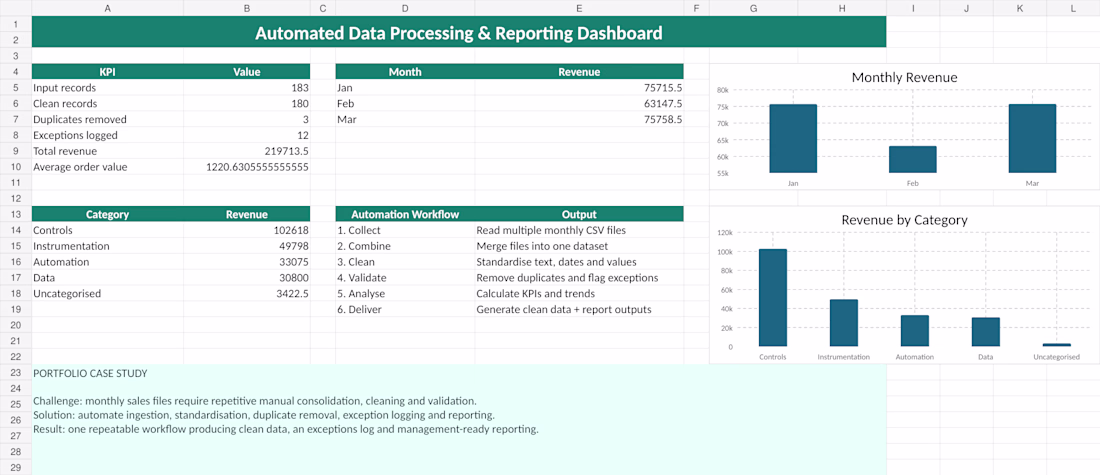Select the 1. Collect step cell
The width and height of the screenshot is (1100, 475).
(x=405, y=230)
